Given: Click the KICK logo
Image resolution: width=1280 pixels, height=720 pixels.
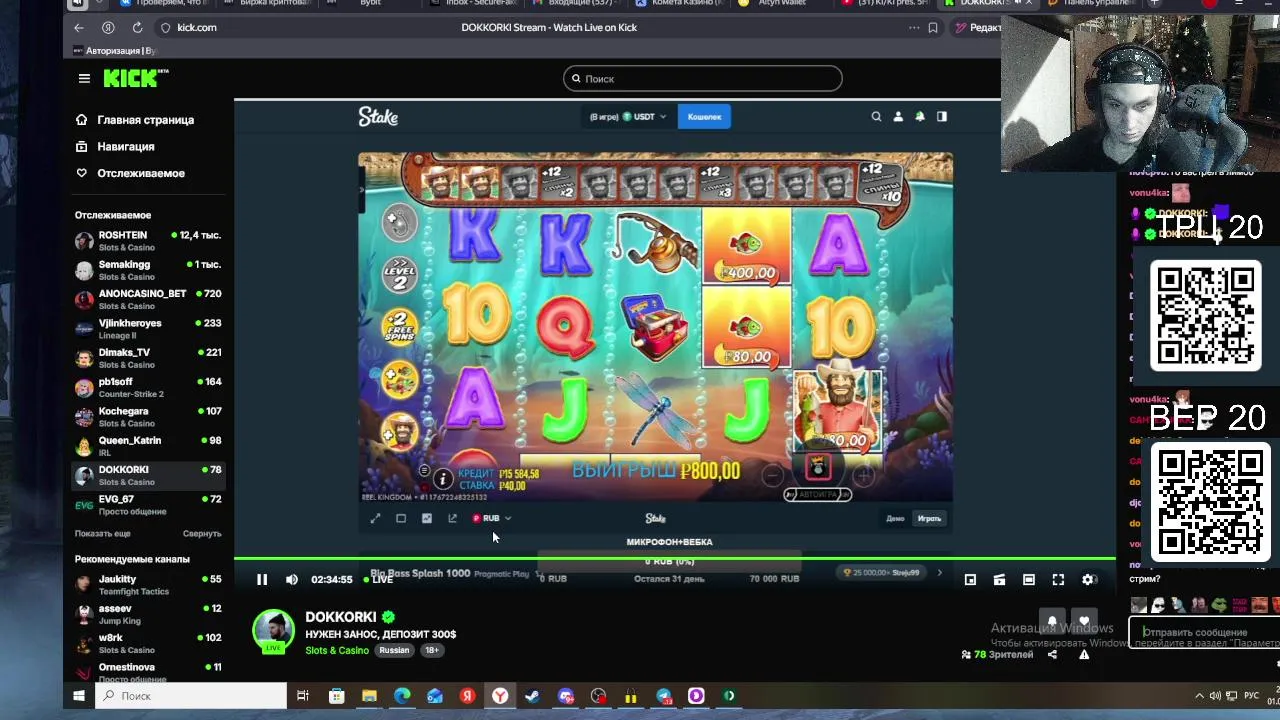Looking at the screenshot, I should coord(136,78).
